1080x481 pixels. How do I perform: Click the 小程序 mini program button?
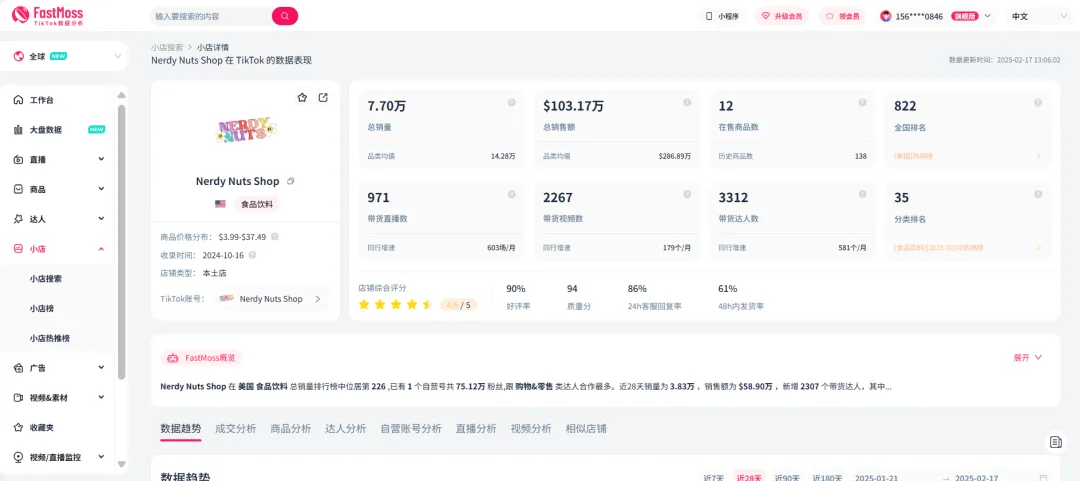[x=723, y=16]
